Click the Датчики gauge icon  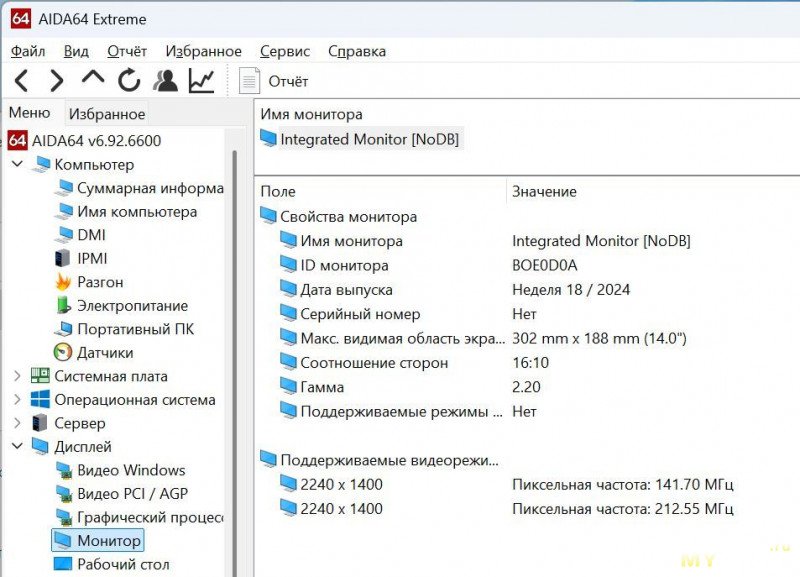point(63,352)
